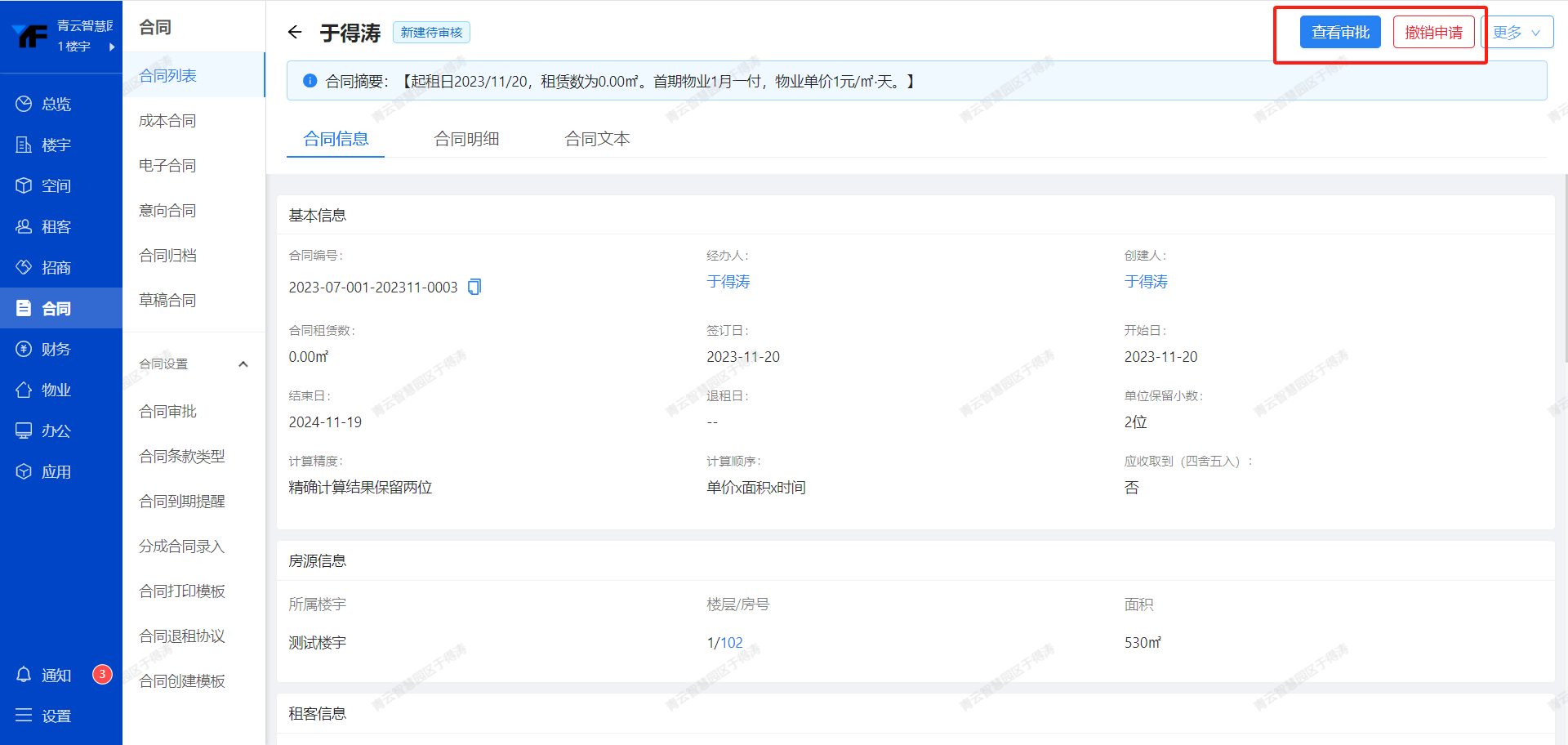Copy the contract number with copy icon
This screenshot has height=745, width=1568.
point(474,287)
